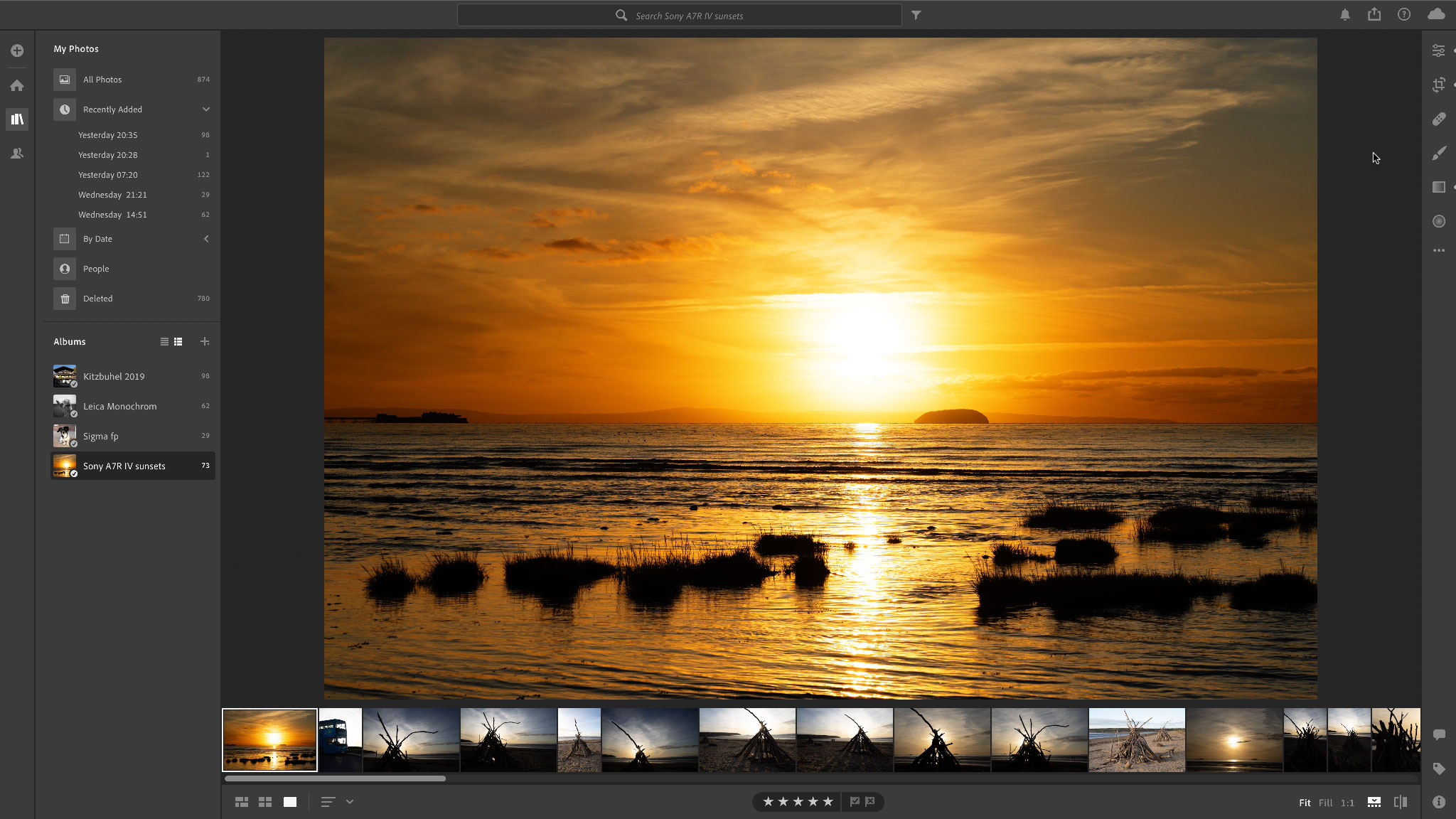Expand the By Date section
This screenshot has width=1456, height=819.
click(x=206, y=239)
